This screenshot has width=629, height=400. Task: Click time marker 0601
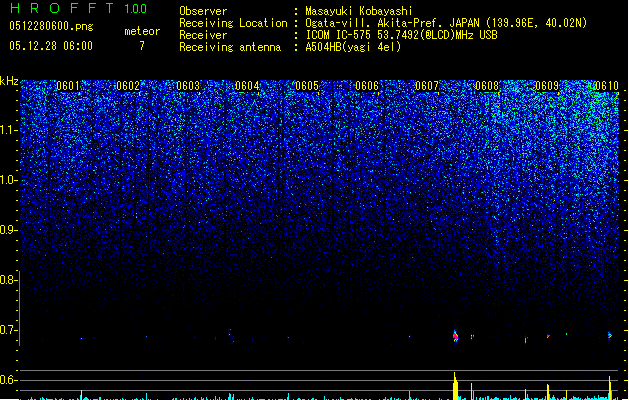pos(68,86)
